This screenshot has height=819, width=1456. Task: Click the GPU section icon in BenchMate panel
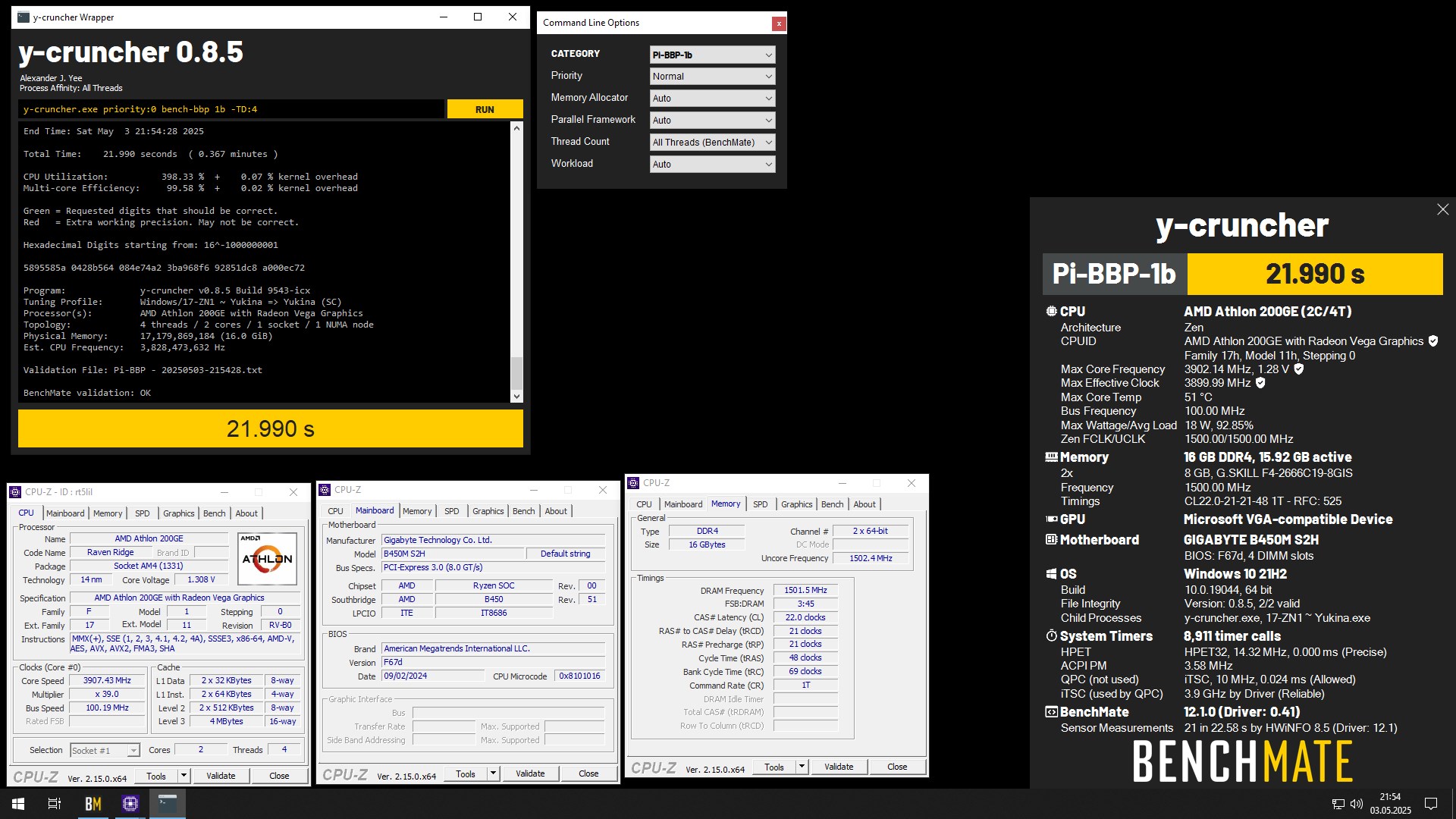click(x=1051, y=519)
